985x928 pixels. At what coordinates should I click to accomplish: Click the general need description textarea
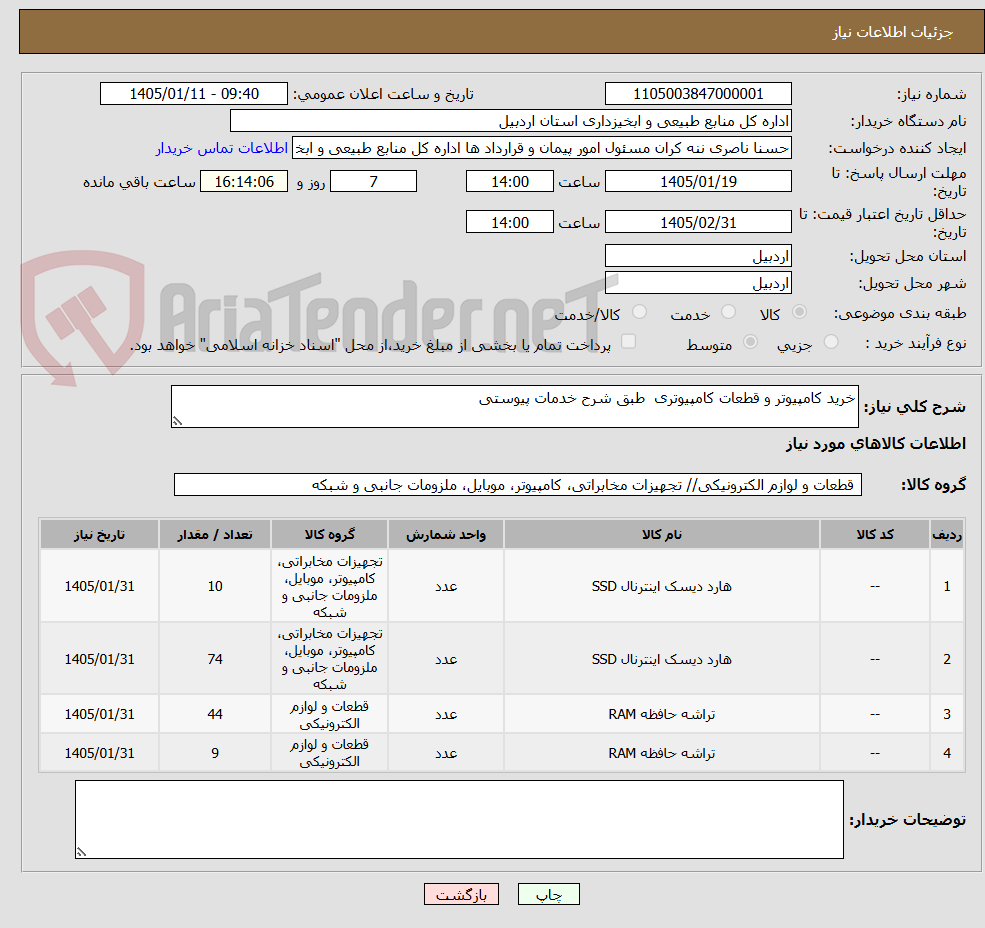pos(514,407)
